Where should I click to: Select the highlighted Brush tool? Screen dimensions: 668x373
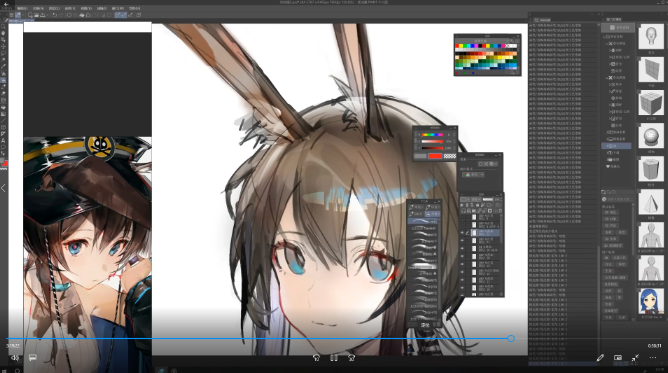[3, 80]
